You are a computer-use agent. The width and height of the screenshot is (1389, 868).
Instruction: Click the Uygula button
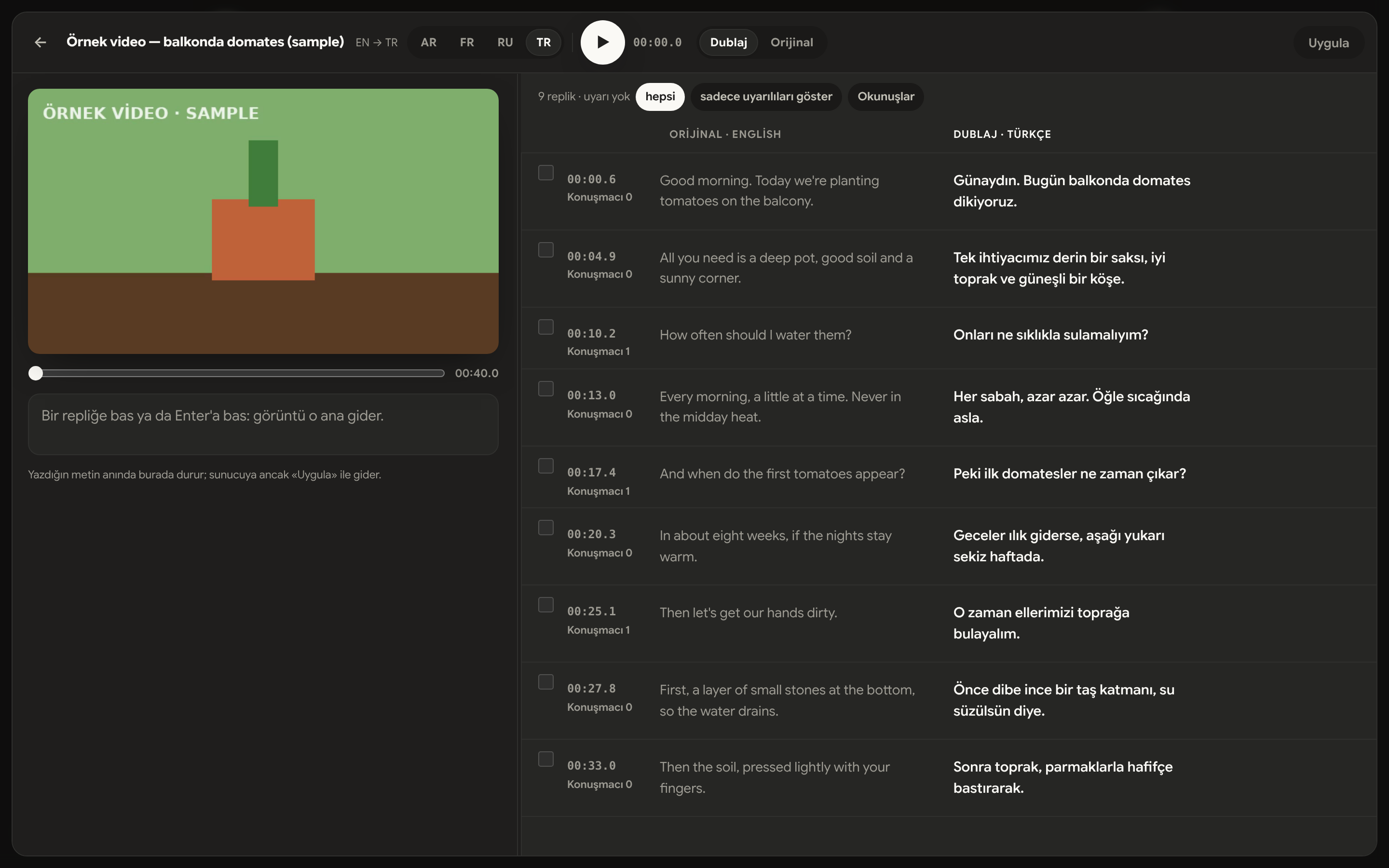tap(1328, 43)
